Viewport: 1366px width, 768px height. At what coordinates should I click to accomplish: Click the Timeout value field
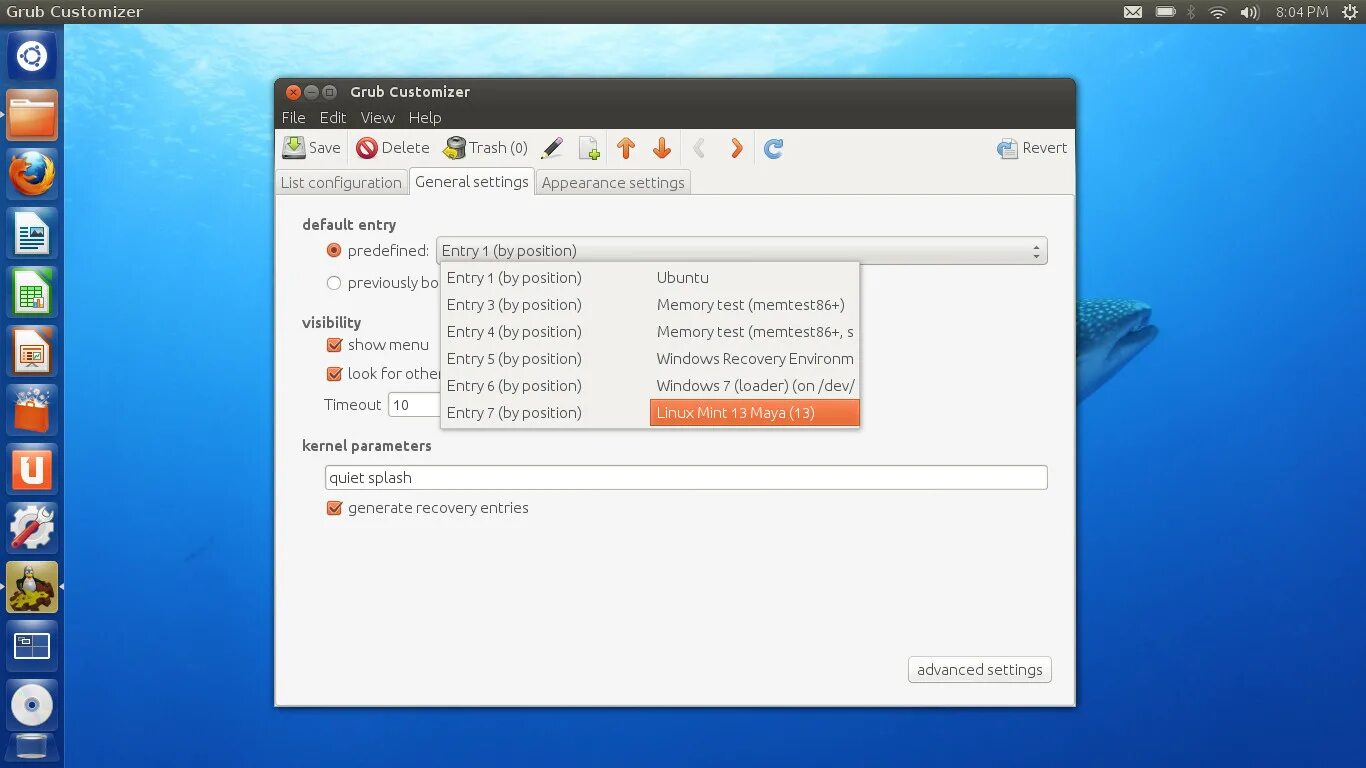(x=414, y=404)
